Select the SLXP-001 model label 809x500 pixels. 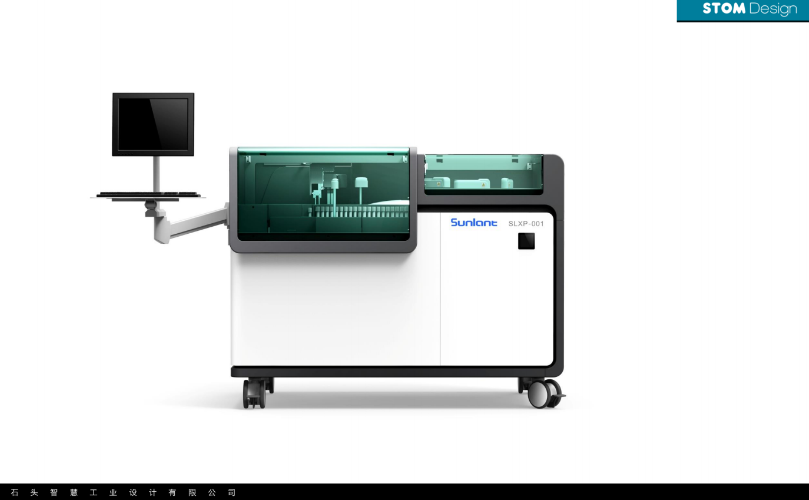525,224
